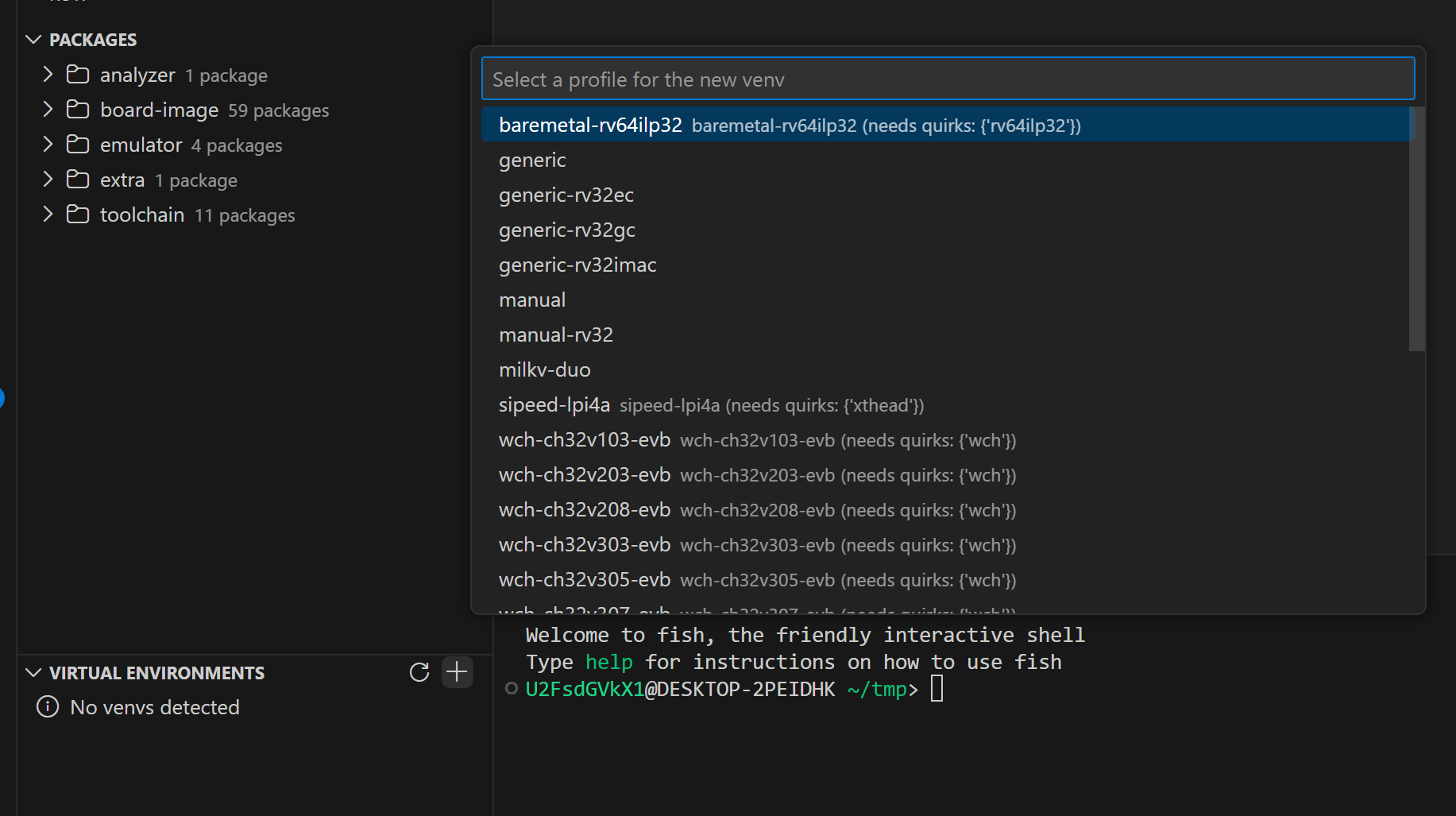Click the info icon beside No venvs detected
The height and width of the screenshot is (816, 1456).
pyautogui.click(x=48, y=706)
